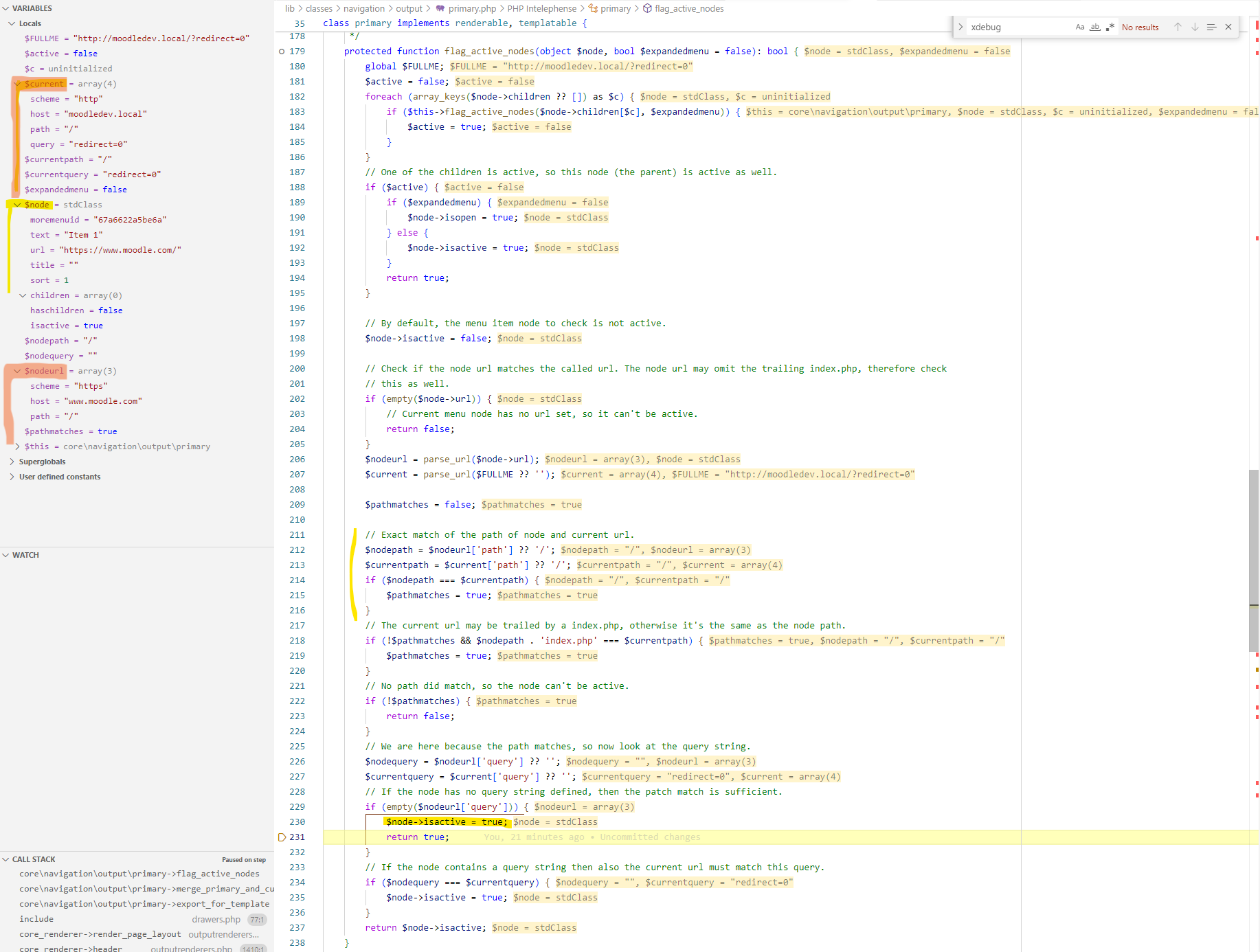Expand the Superglobals scope
The height and width of the screenshot is (952, 1260).
click(12, 462)
